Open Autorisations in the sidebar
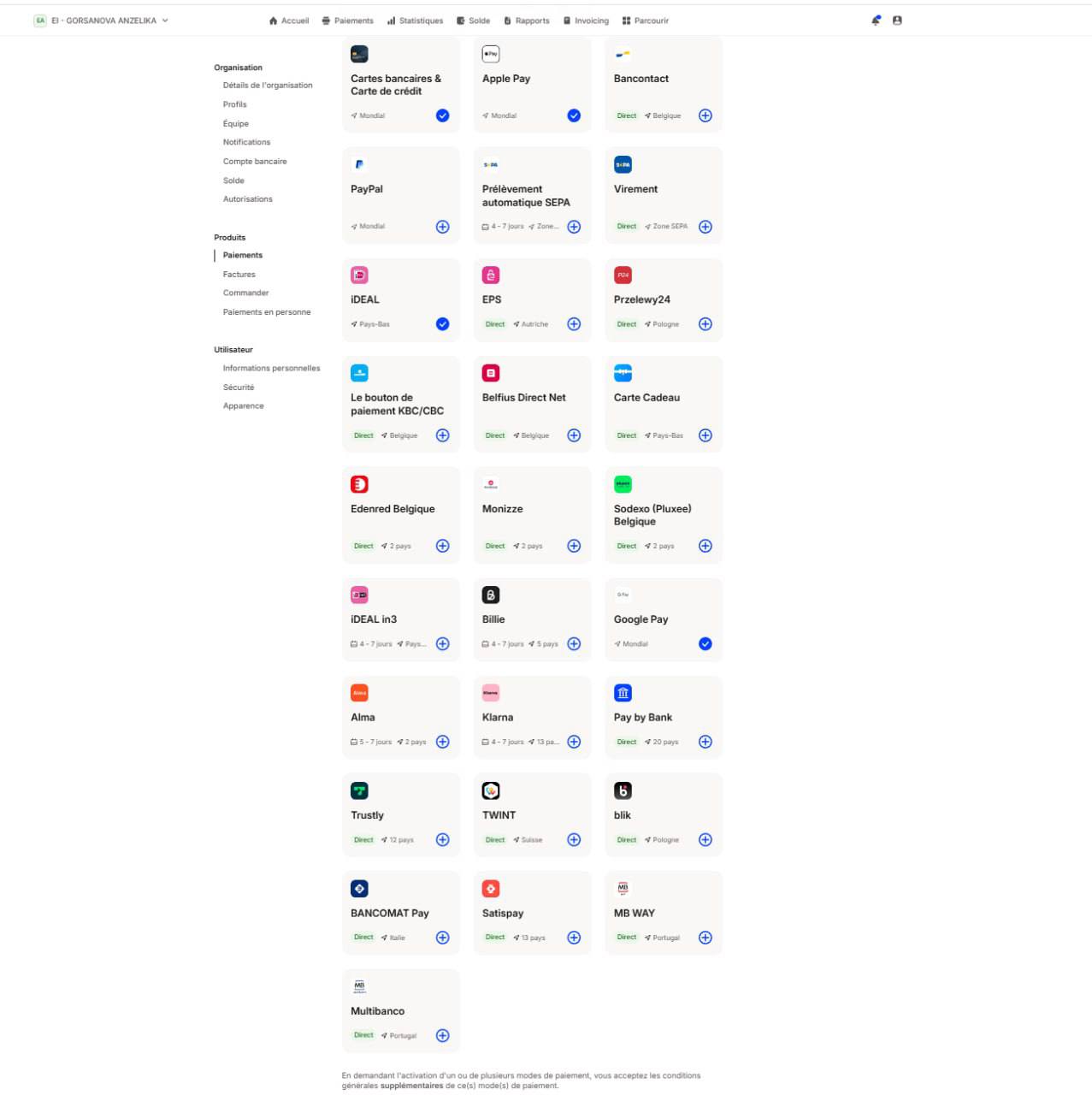1092x1095 pixels. tap(248, 199)
